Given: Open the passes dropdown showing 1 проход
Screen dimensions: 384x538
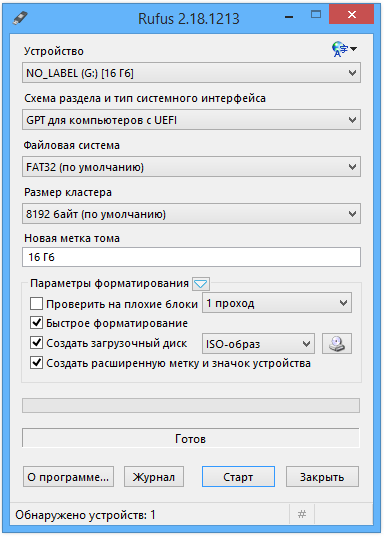Looking at the screenshot, I should (277, 303).
